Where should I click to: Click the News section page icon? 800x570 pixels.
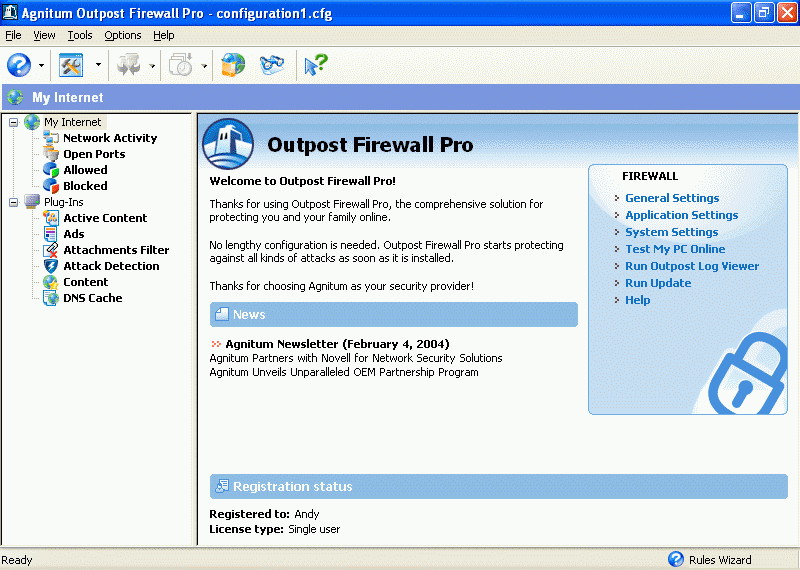[x=222, y=314]
